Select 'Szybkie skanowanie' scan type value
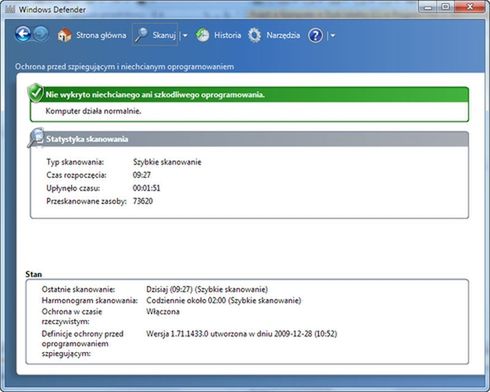 coord(167,162)
